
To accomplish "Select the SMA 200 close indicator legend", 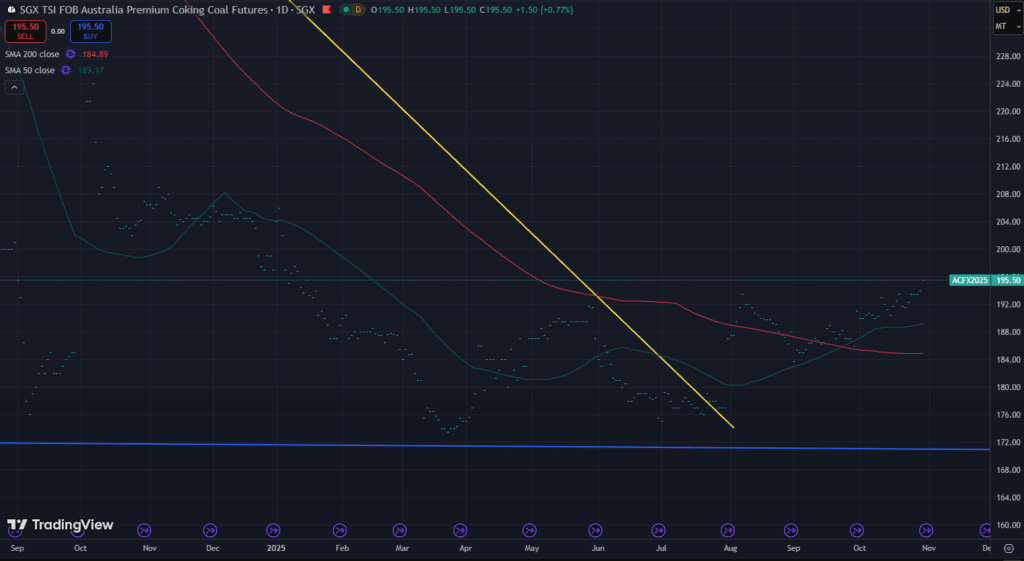I will coord(32,54).
